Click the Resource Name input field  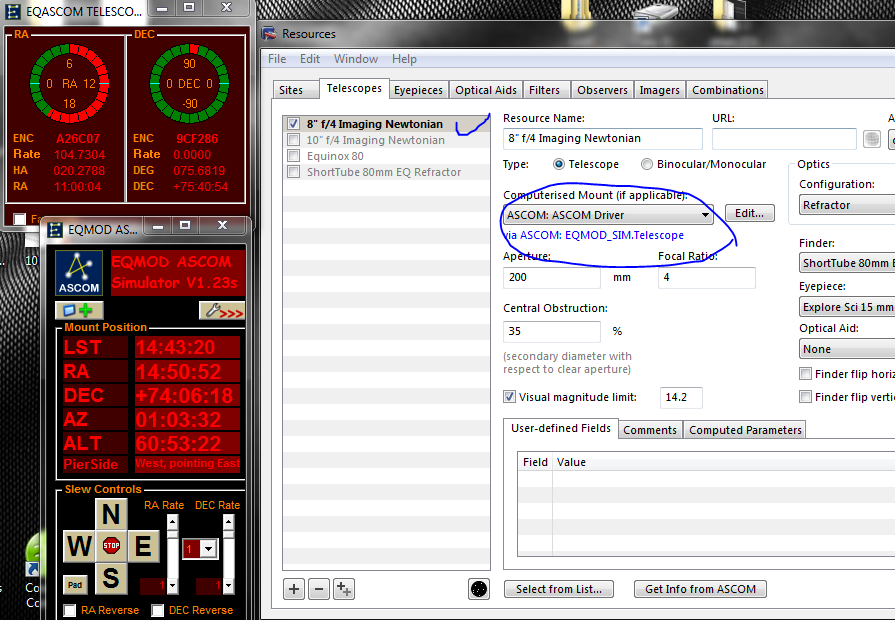pos(603,139)
